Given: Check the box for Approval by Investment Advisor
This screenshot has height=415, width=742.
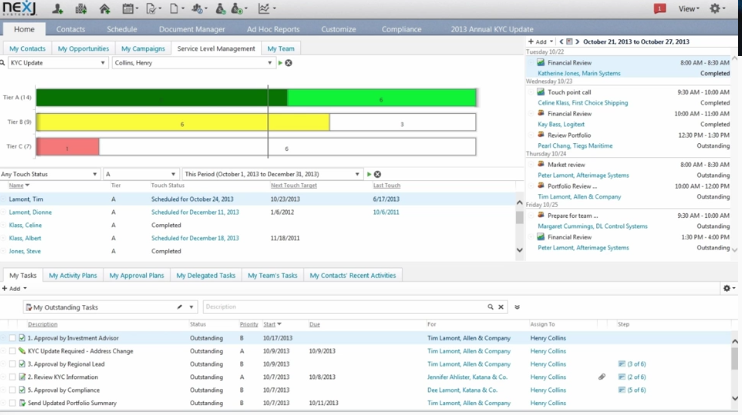Looking at the screenshot, I should (x=13, y=338).
